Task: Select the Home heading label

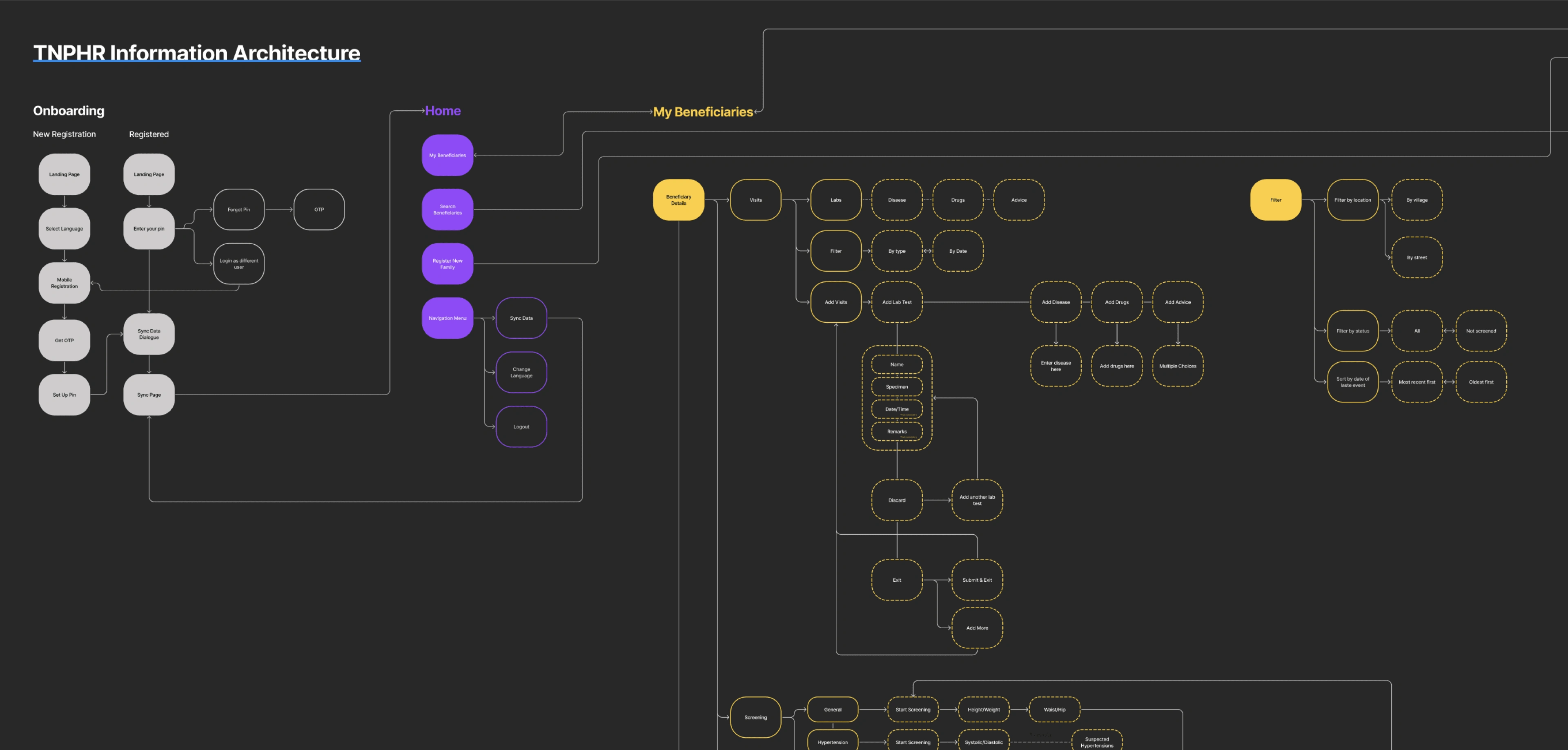Action: pos(443,111)
